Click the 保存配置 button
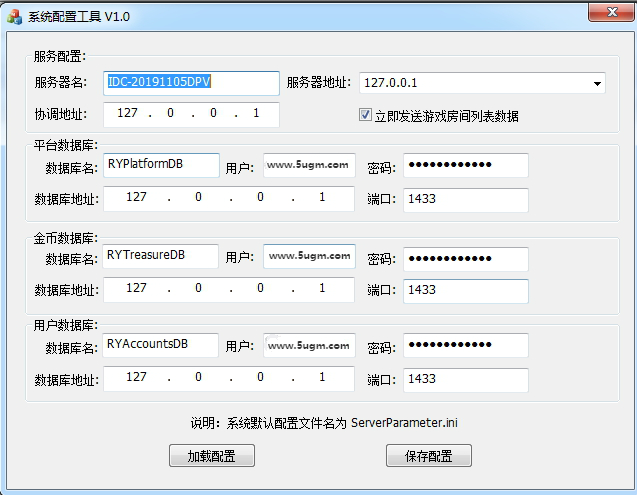The height and width of the screenshot is (495, 637). click(428, 456)
